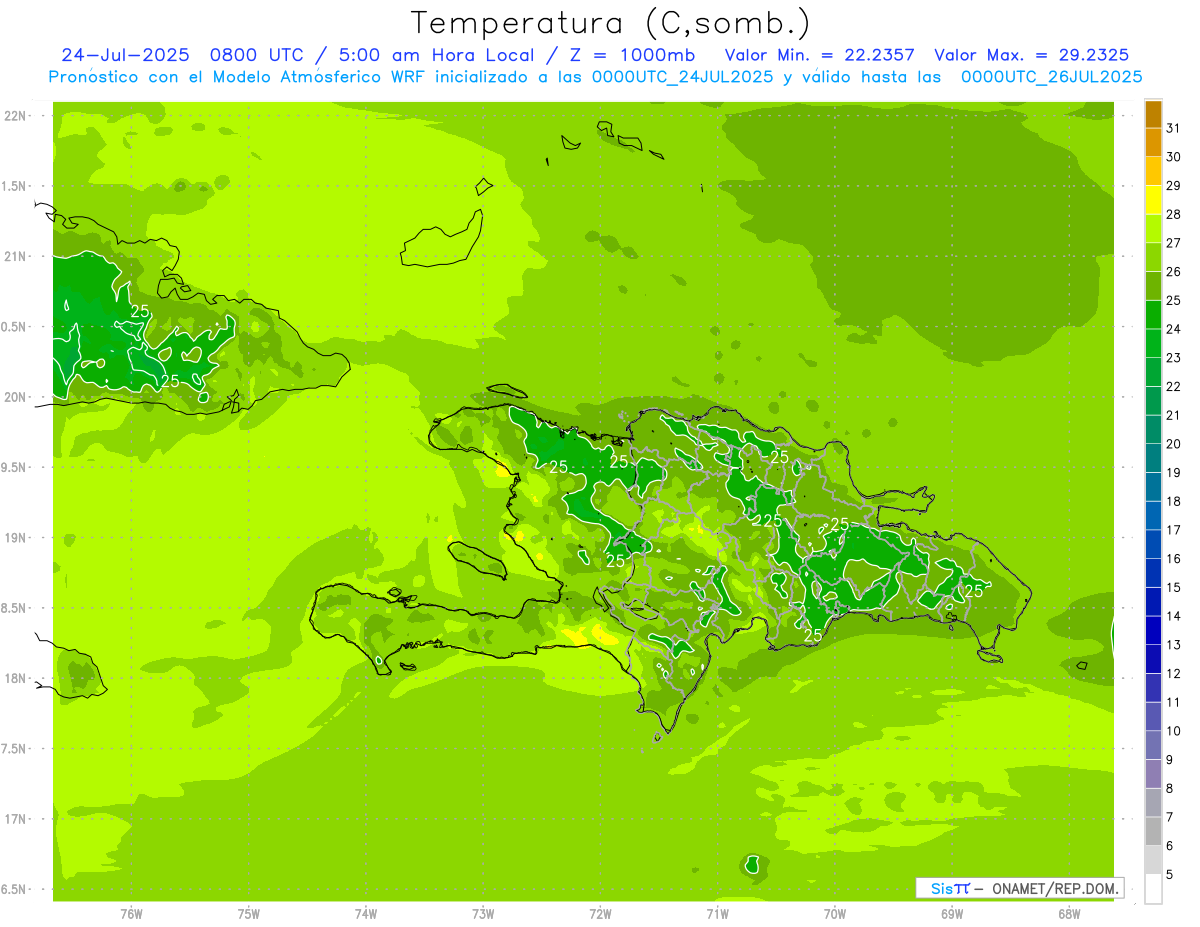Click the "18N" latitude axis label
This screenshot has height=927, width=1200.
(17, 679)
